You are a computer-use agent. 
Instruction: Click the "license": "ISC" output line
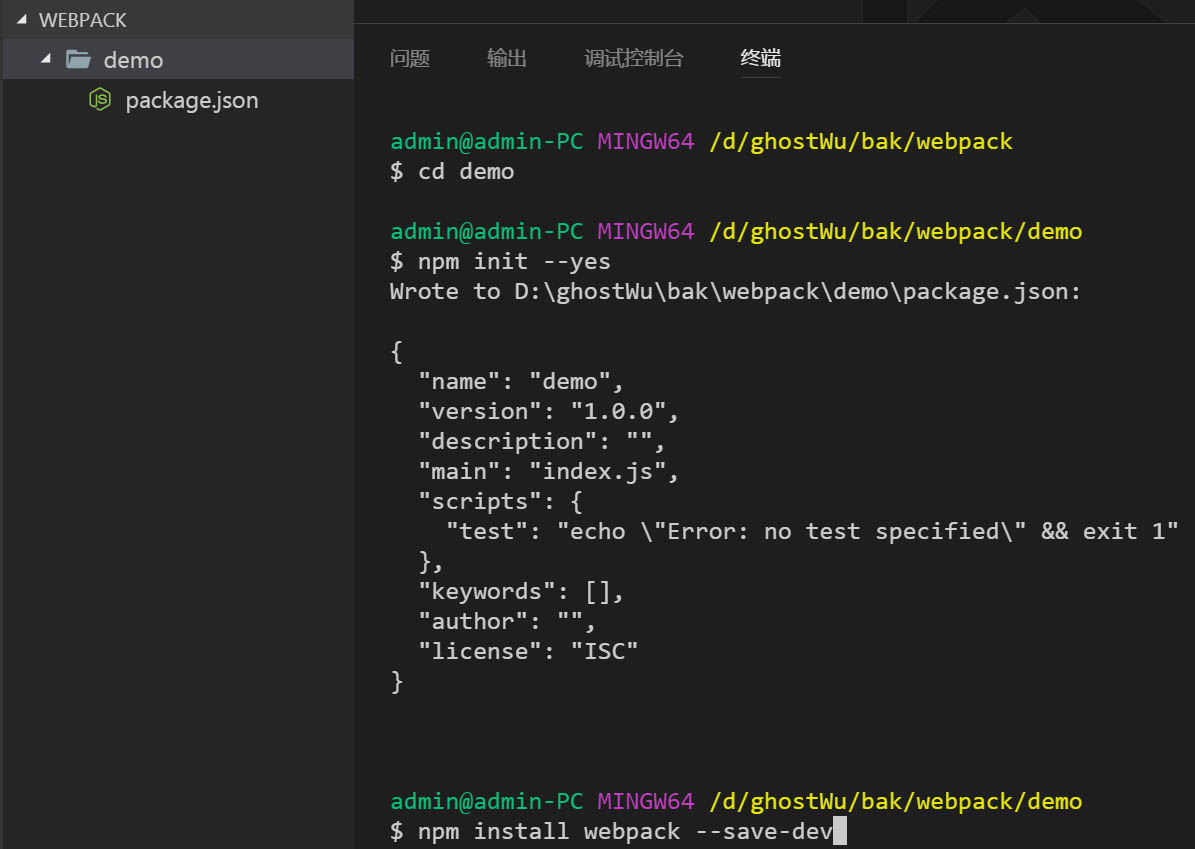tap(528, 651)
